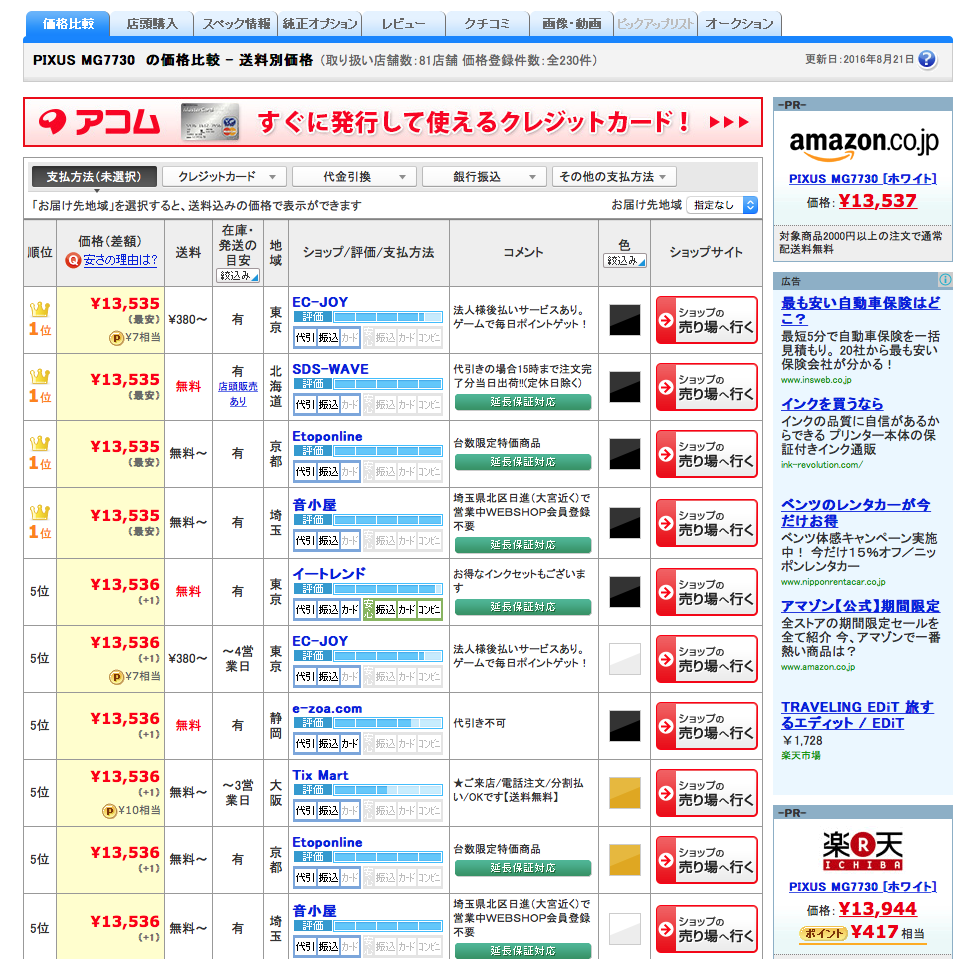Click ショップの売り場へ行く for Tix Mart
966x959 pixels.
coord(707,793)
